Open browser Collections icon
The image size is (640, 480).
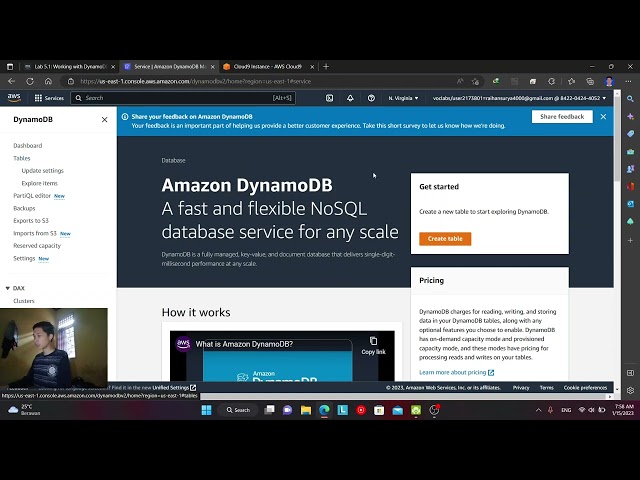(x=590, y=81)
